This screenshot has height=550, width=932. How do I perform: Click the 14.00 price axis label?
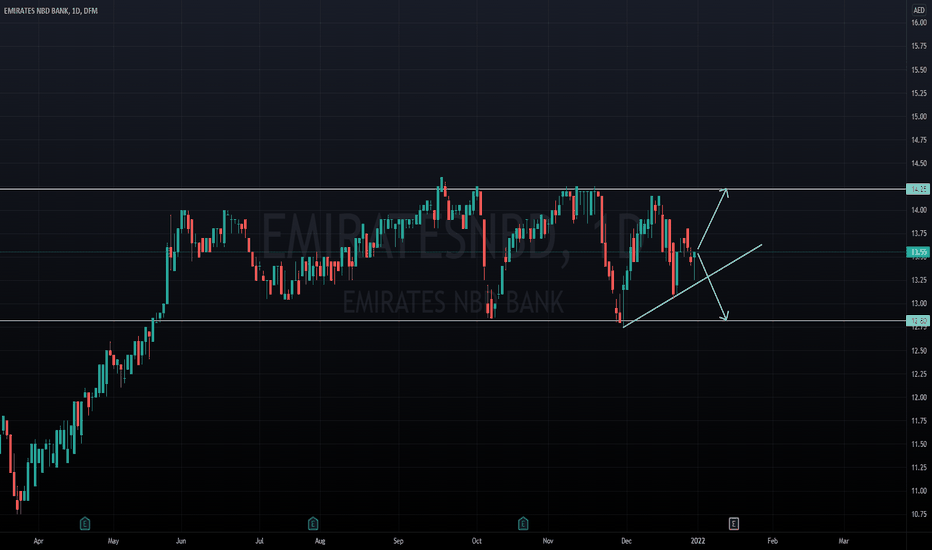919,210
